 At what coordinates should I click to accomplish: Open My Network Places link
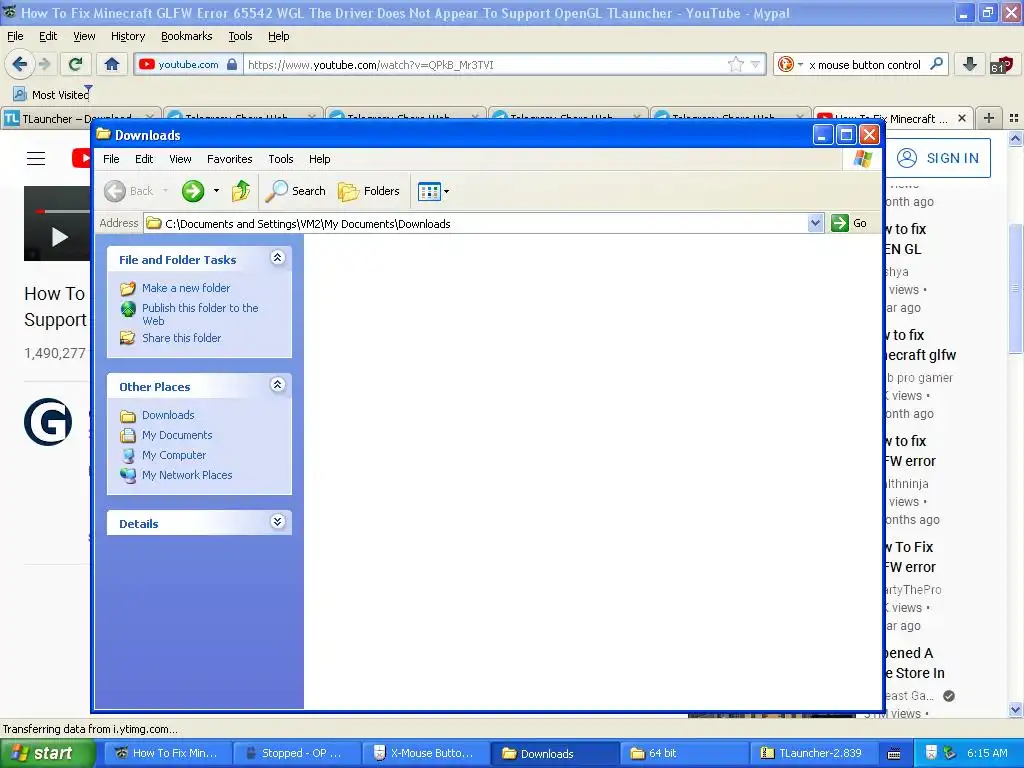(187, 475)
